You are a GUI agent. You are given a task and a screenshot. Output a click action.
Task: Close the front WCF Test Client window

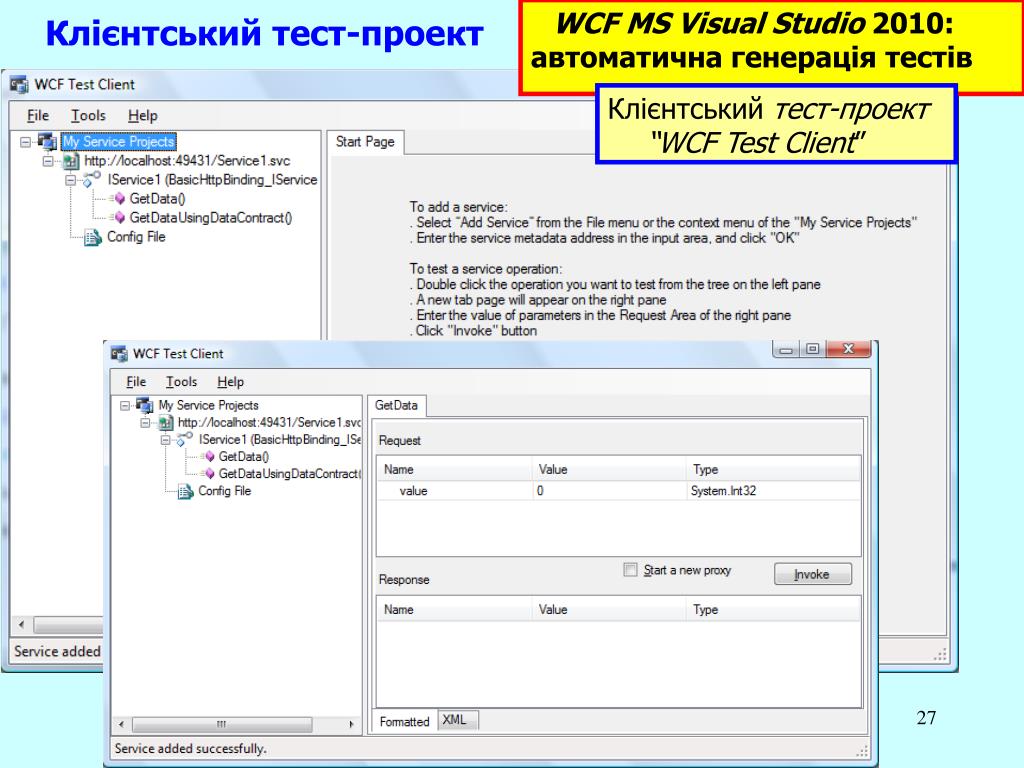click(x=848, y=349)
